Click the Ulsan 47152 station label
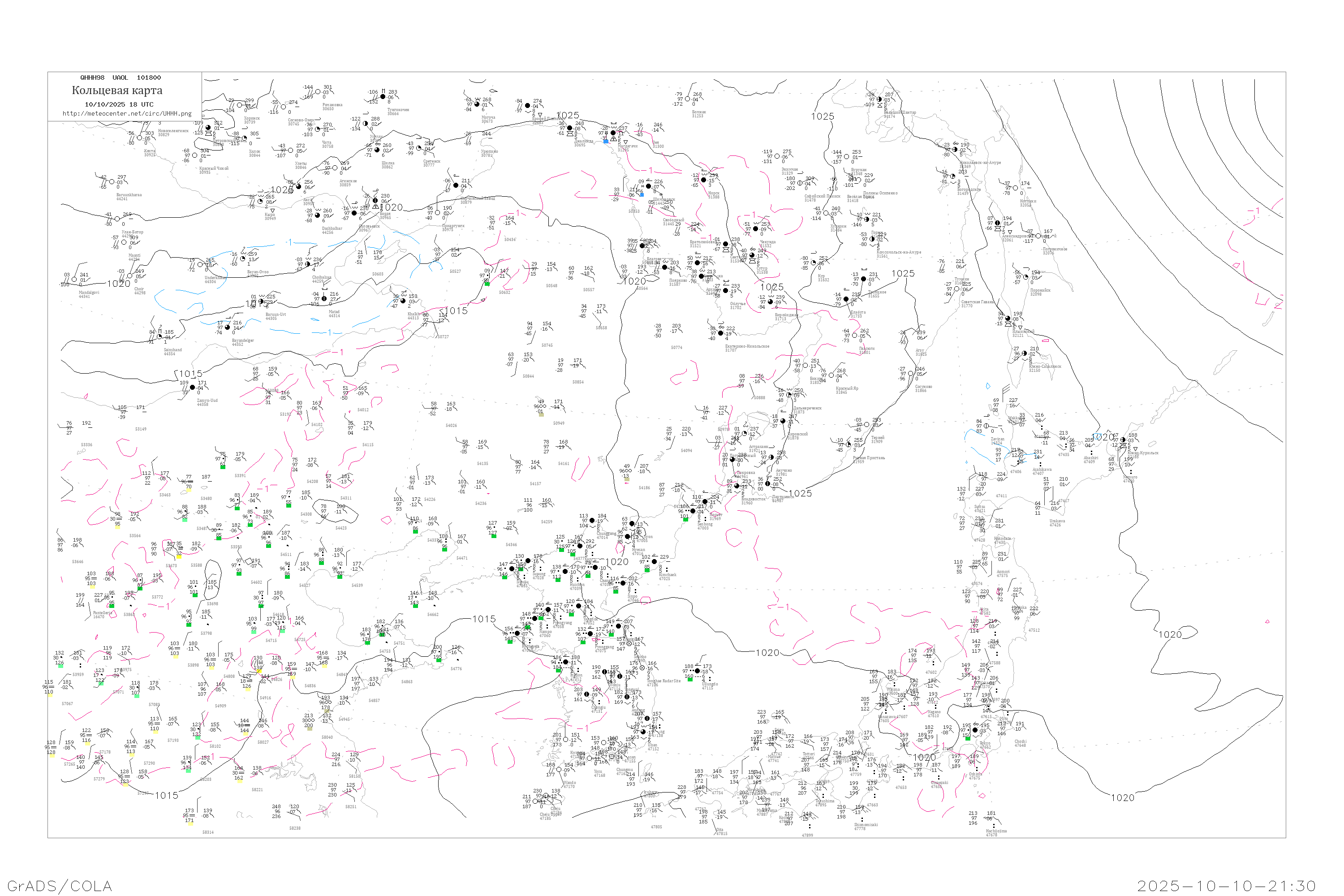This screenshot has width=1344, height=896. [653, 746]
